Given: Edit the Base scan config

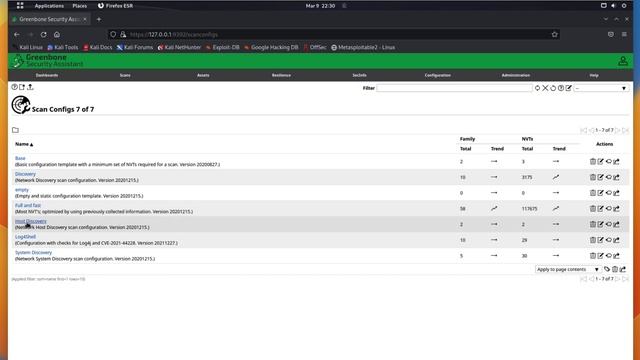Looking at the screenshot, I should 600,162.
